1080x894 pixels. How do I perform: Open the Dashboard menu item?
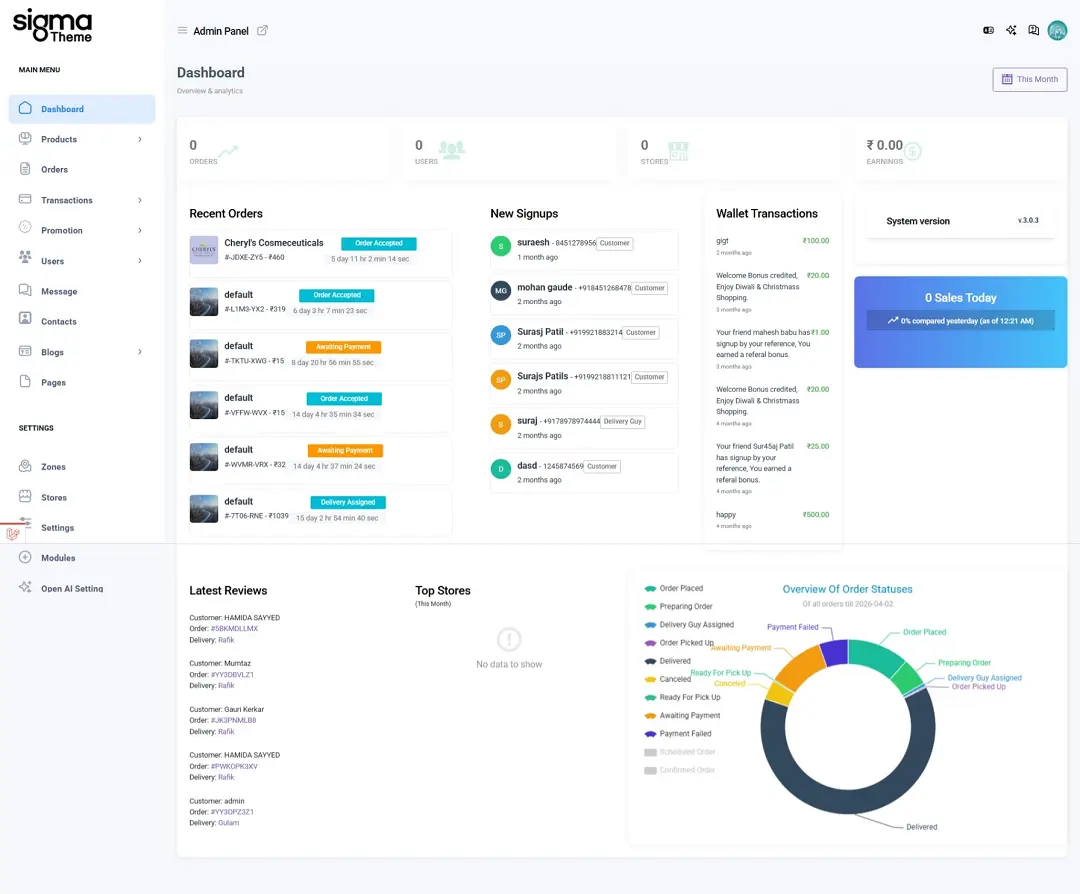click(82, 109)
